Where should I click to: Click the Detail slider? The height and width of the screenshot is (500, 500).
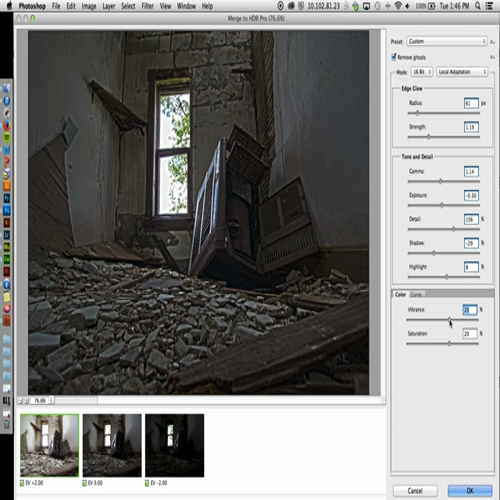point(444,229)
